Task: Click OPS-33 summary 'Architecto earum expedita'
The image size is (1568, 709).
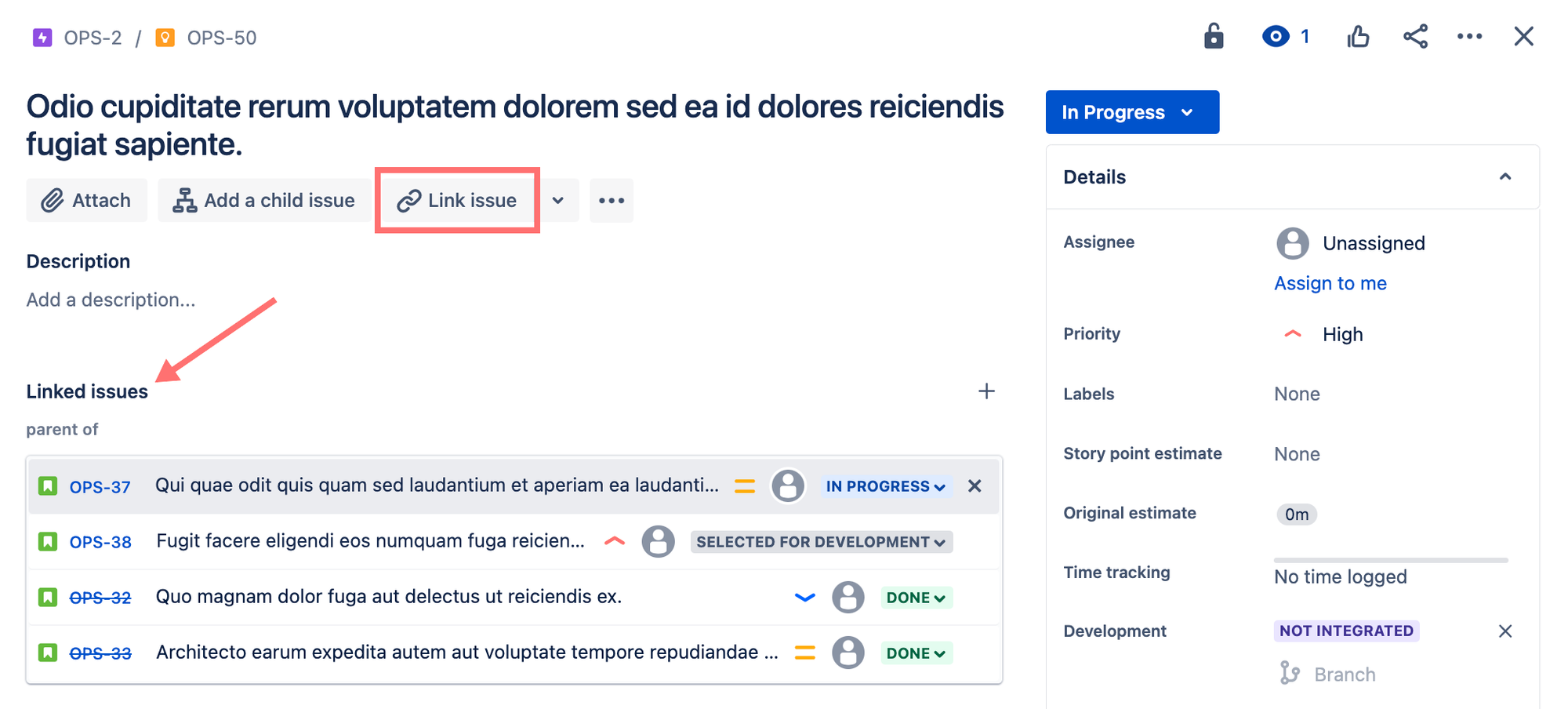Action: pos(467,653)
